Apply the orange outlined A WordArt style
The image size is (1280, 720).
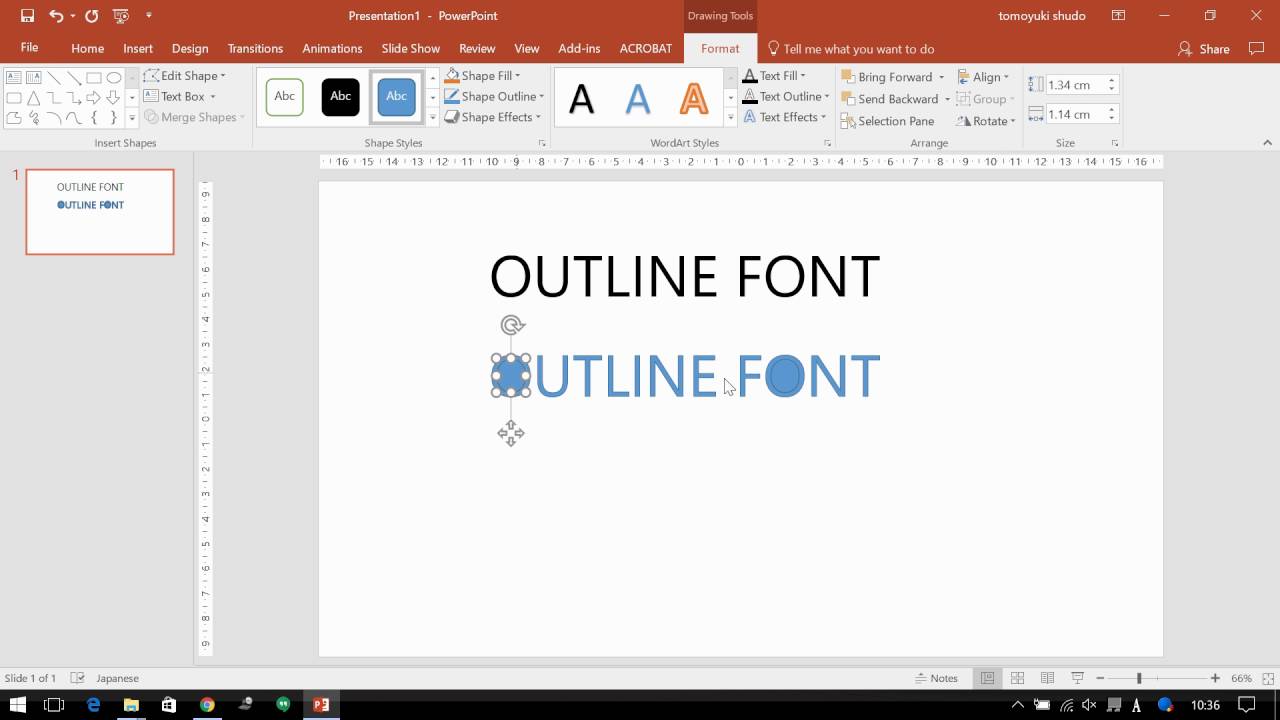point(693,98)
